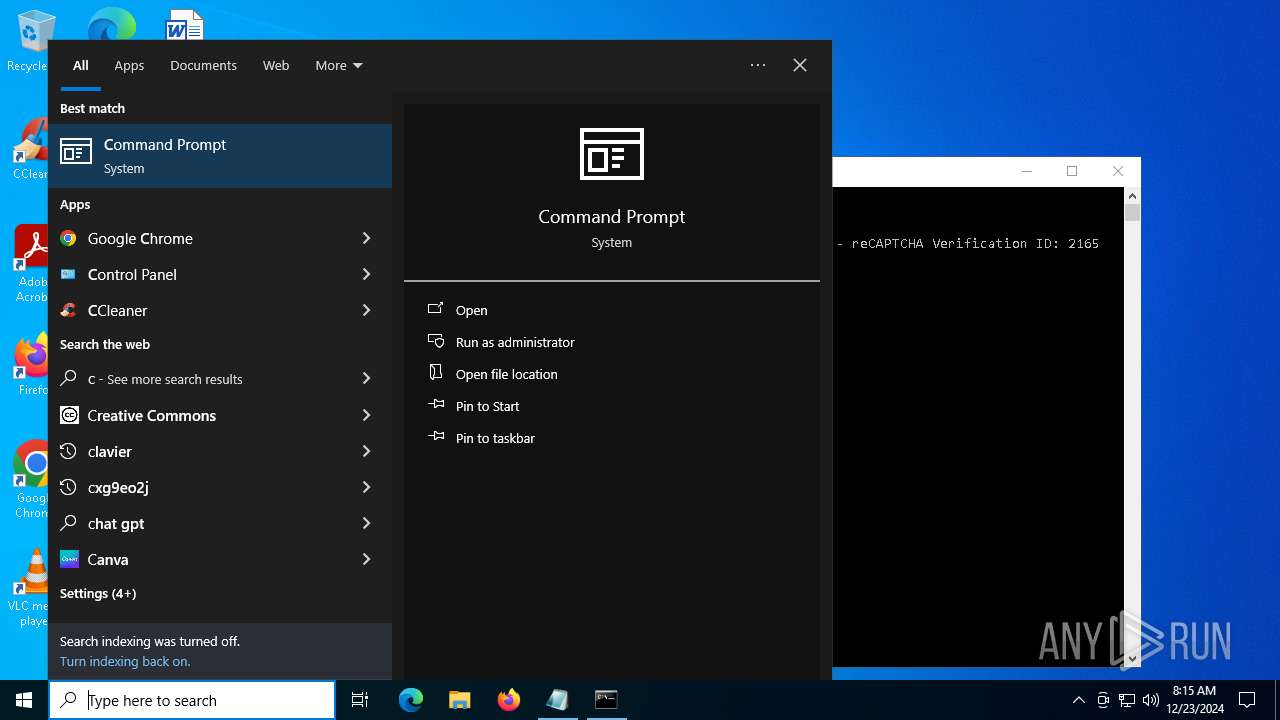Launch Microsoft Edge from the taskbar
Viewport: 1280px width, 720px height.
[411, 700]
